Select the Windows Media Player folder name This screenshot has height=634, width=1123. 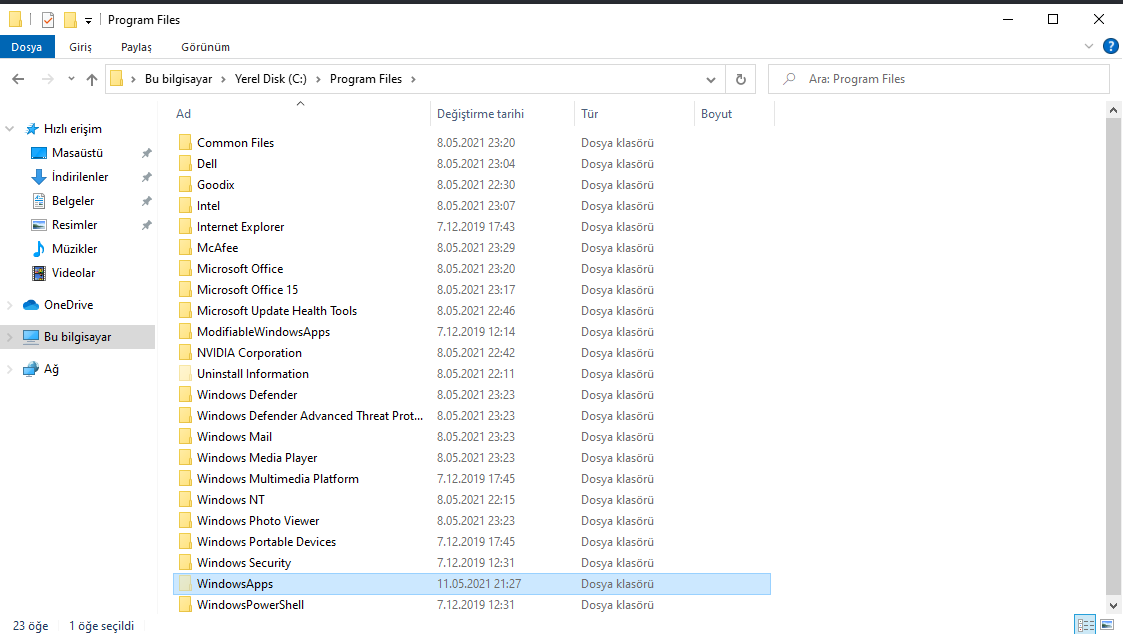[257, 458]
